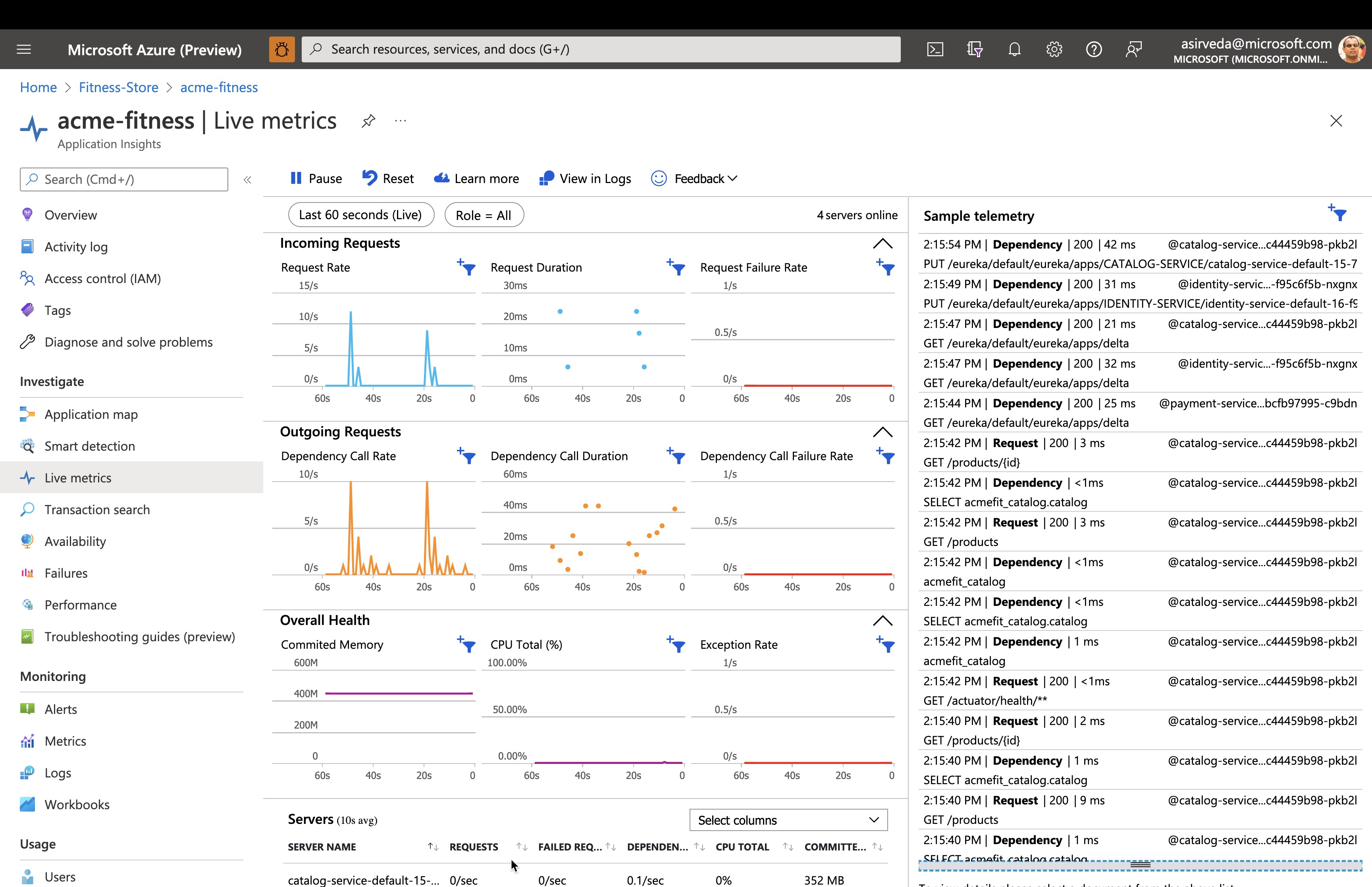Open Activity log in the left menu
This screenshot has width=1372, height=887.
tap(76, 247)
